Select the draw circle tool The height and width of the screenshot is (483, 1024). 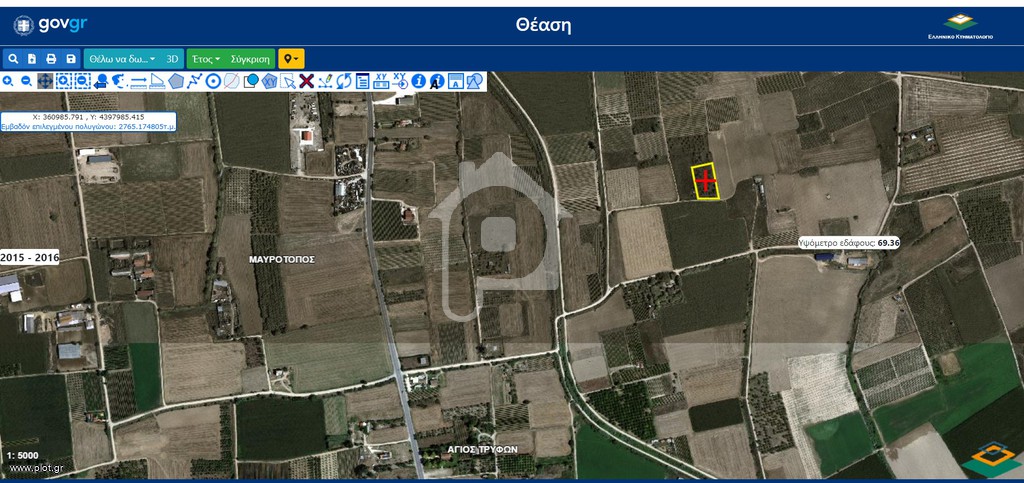click(x=213, y=81)
